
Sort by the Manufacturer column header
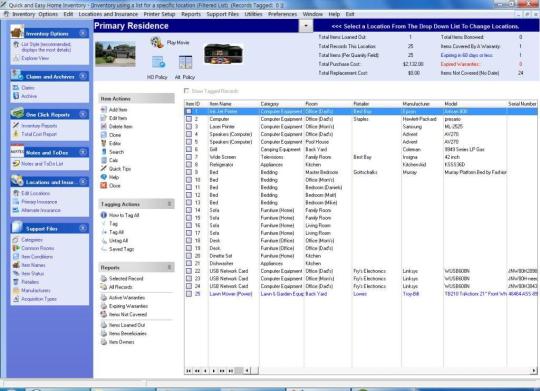[x=422, y=104]
